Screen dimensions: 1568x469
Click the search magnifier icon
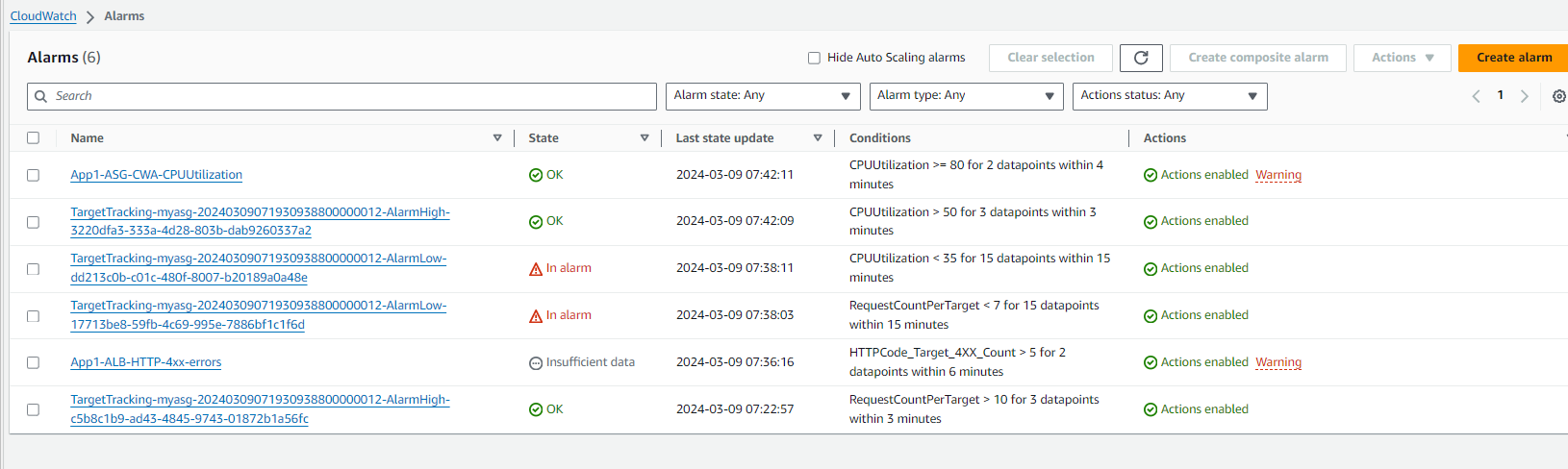pyautogui.click(x=40, y=96)
